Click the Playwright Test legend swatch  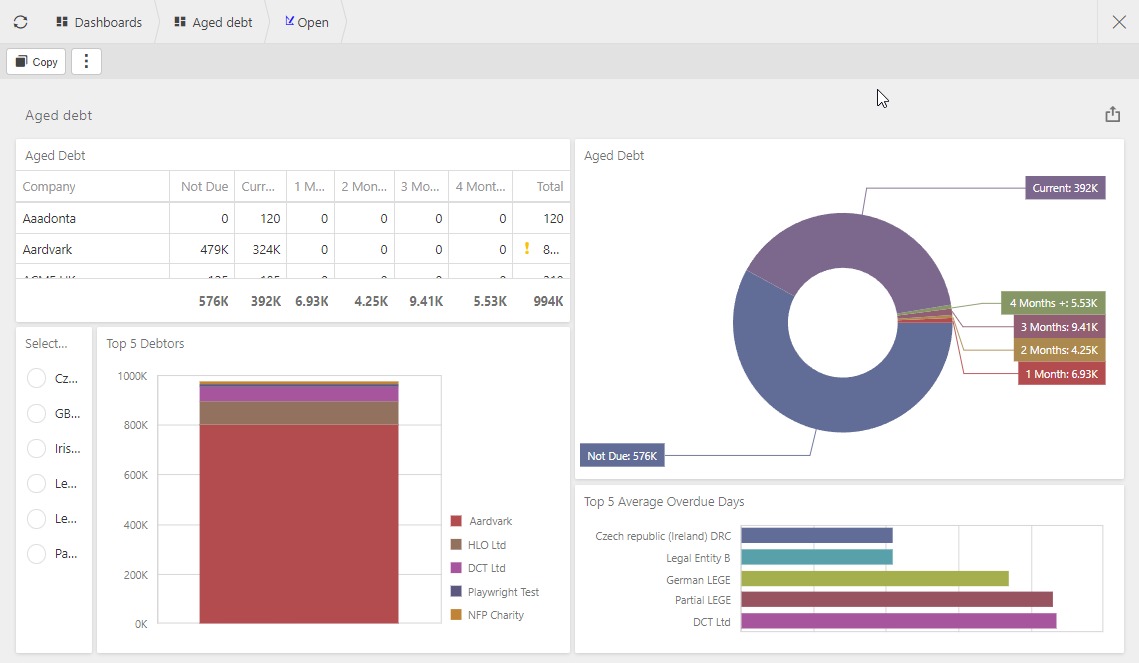tap(456, 592)
